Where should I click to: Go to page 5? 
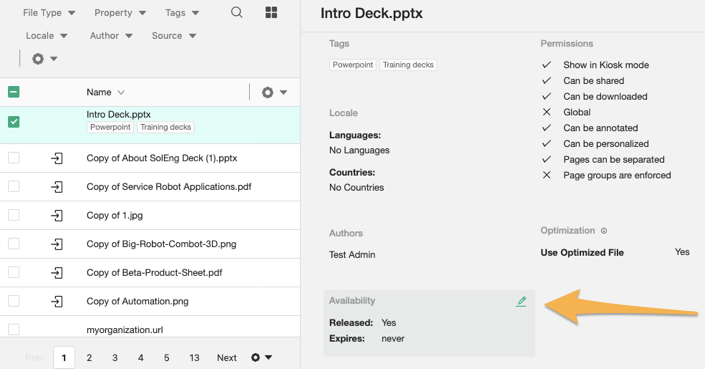pyautogui.click(x=166, y=358)
